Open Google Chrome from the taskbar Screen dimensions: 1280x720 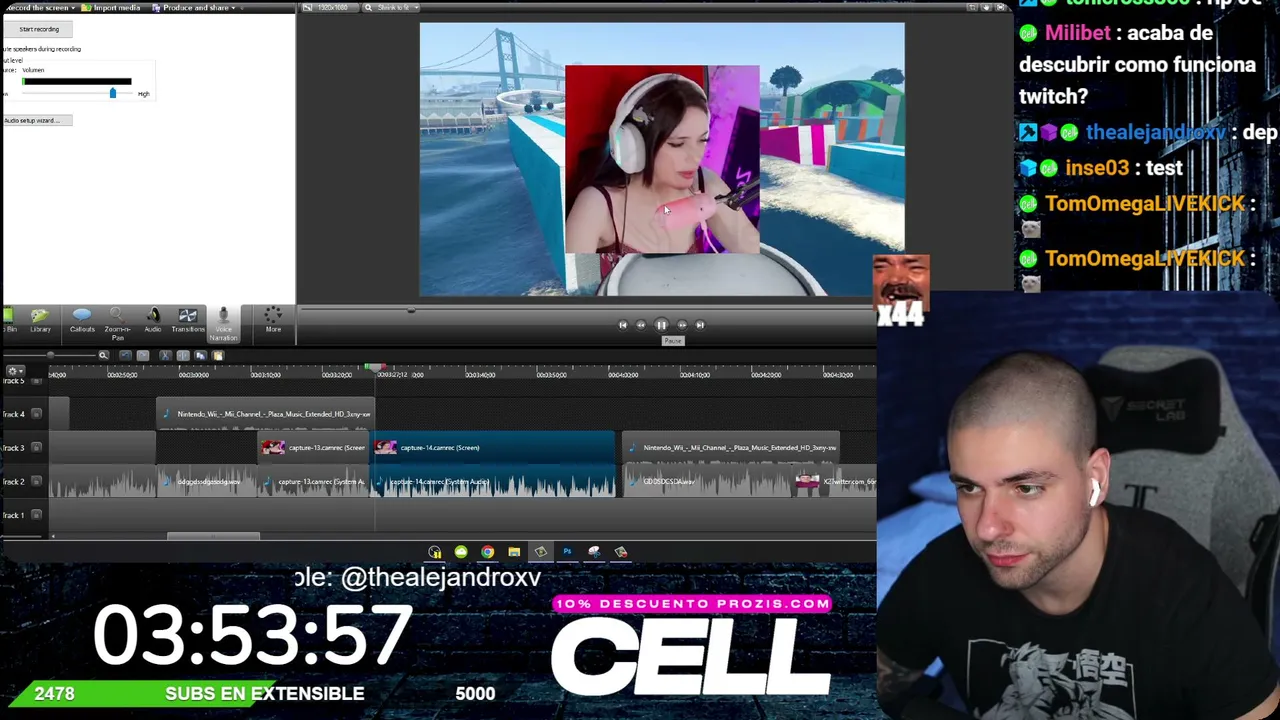[487, 552]
